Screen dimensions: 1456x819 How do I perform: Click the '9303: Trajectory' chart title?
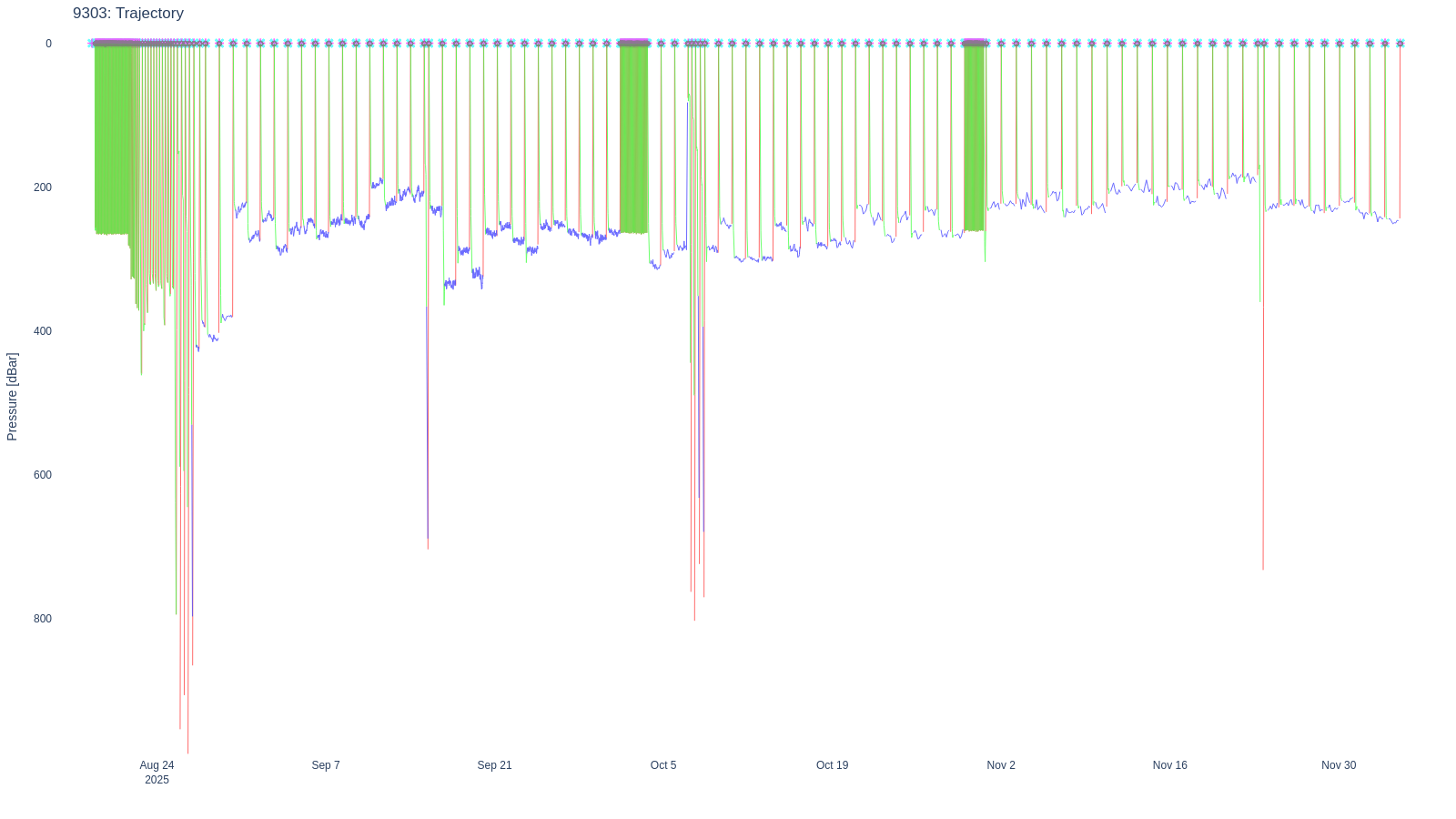click(x=128, y=14)
